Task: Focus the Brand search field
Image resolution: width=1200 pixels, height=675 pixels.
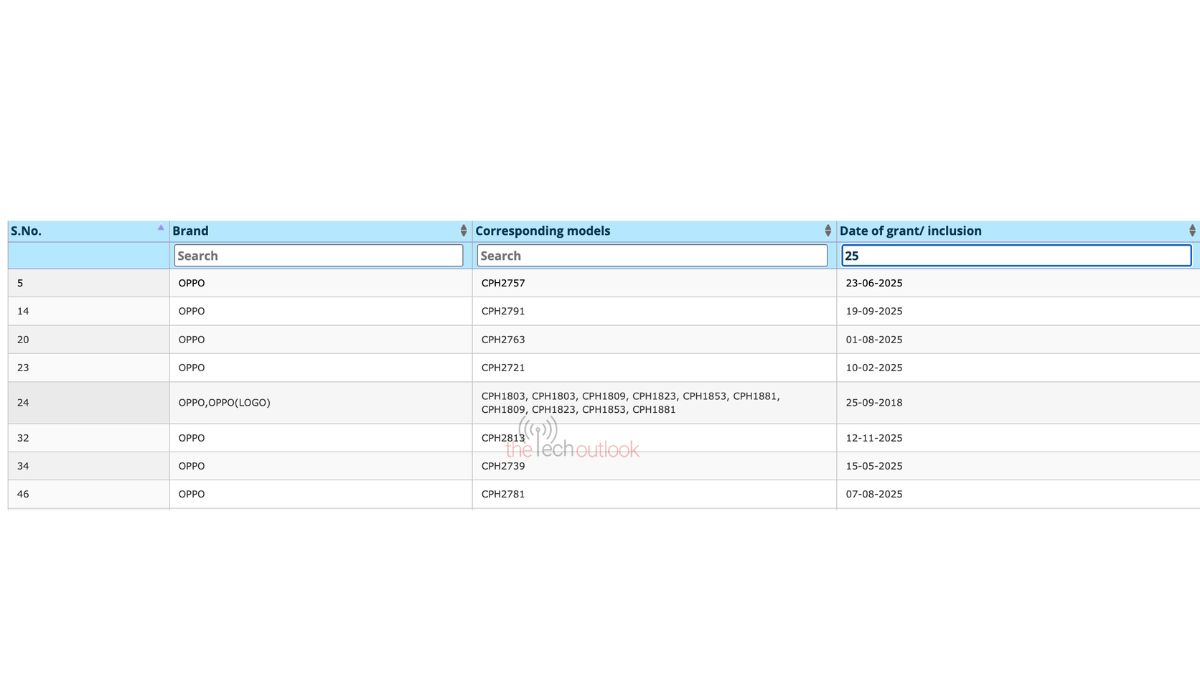Action: click(x=318, y=256)
